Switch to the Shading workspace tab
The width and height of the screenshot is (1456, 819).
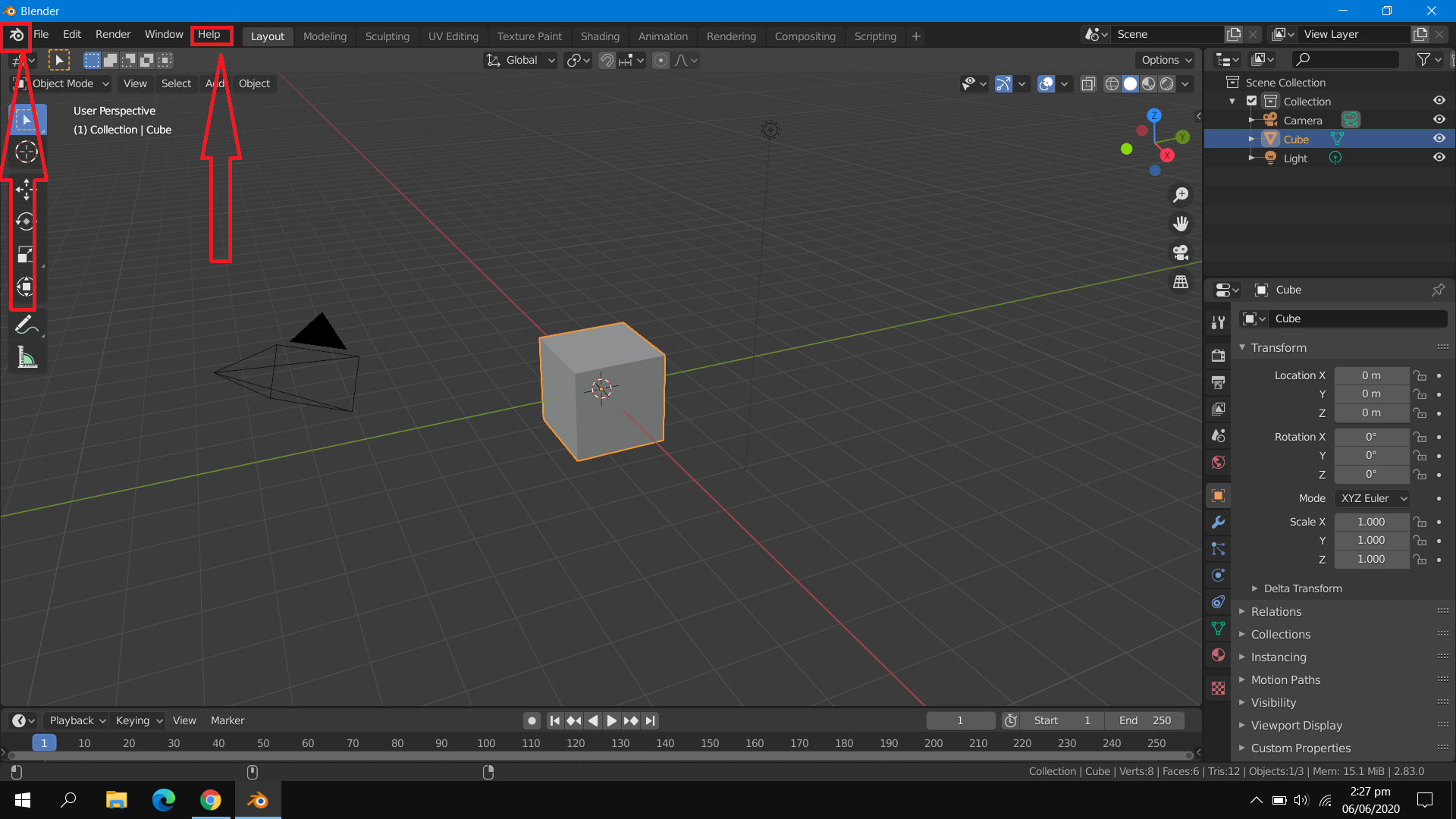click(x=600, y=36)
